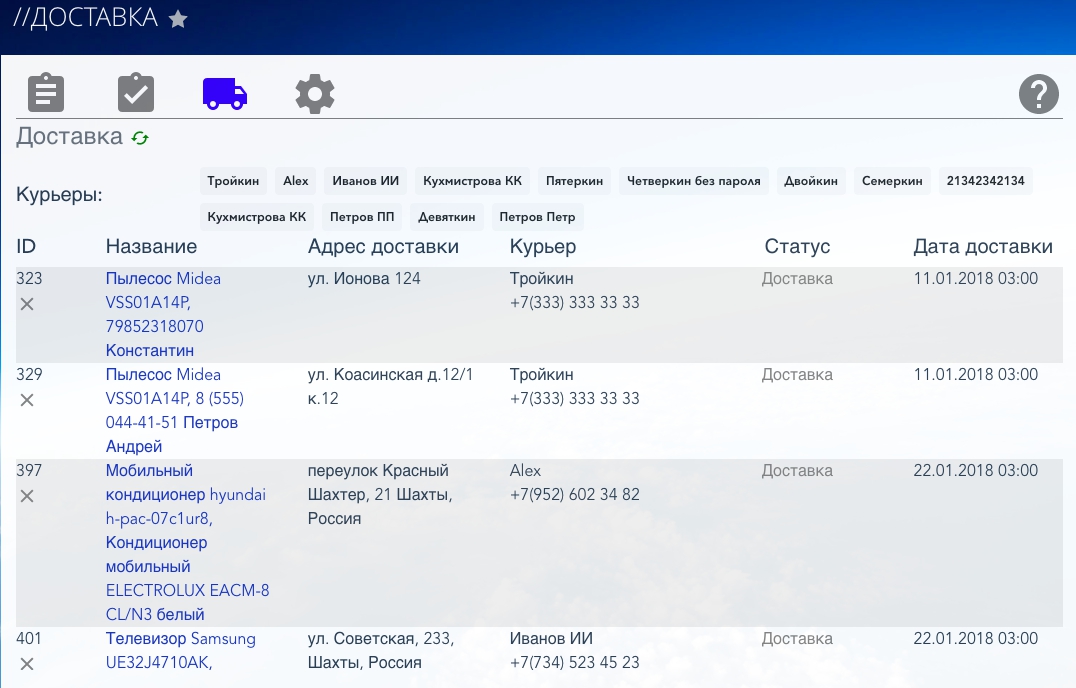Delete order 323 with the X icon
This screenshot has height=688, width=1076.
coord(27,304)
